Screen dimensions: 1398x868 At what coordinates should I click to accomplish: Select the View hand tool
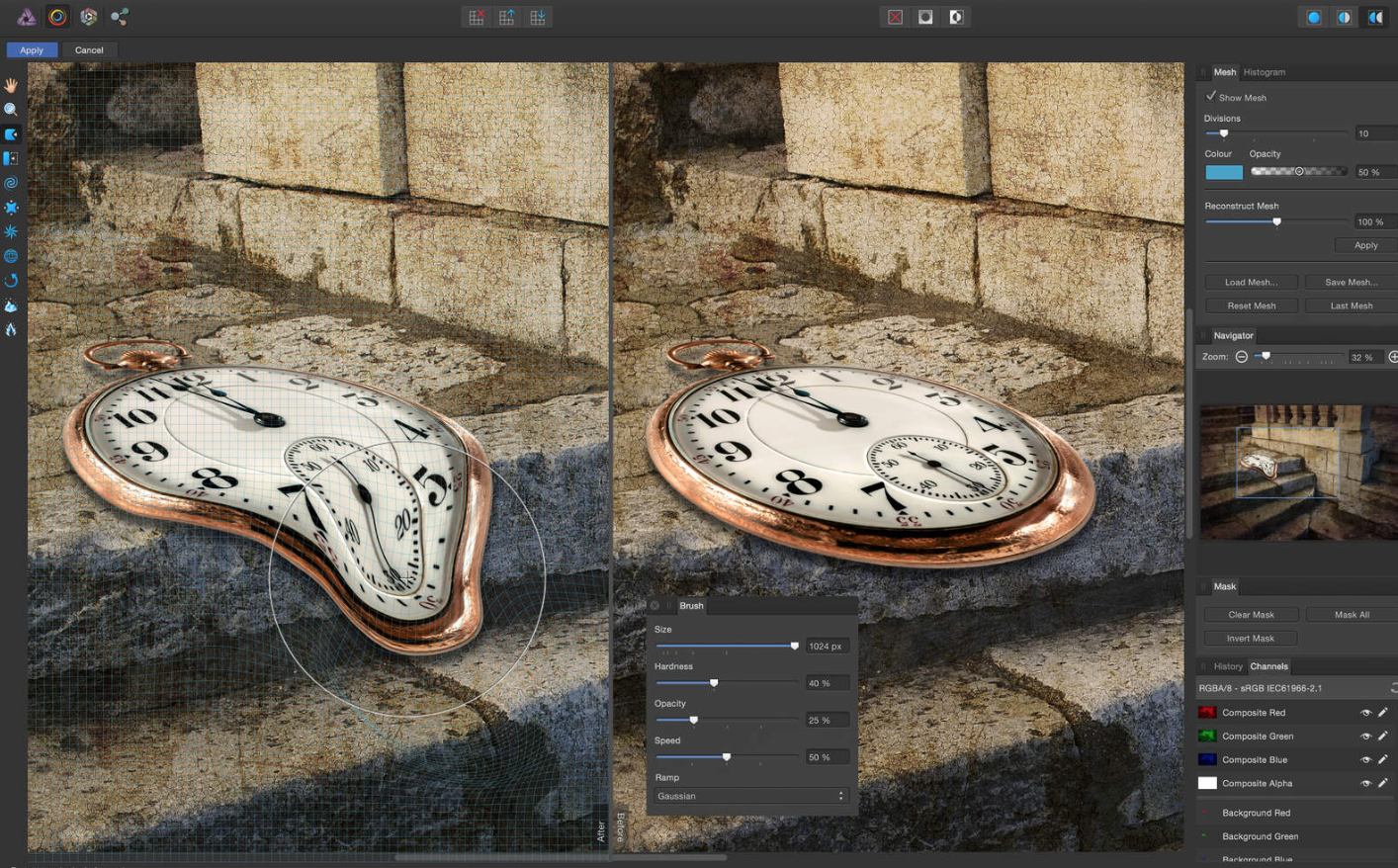pos(11,85)
